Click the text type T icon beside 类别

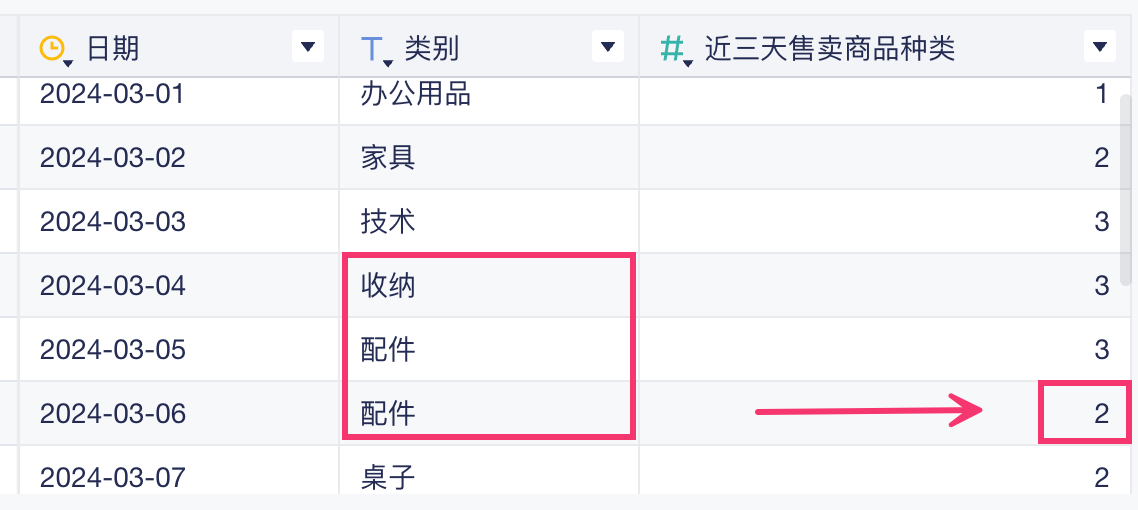373,47
